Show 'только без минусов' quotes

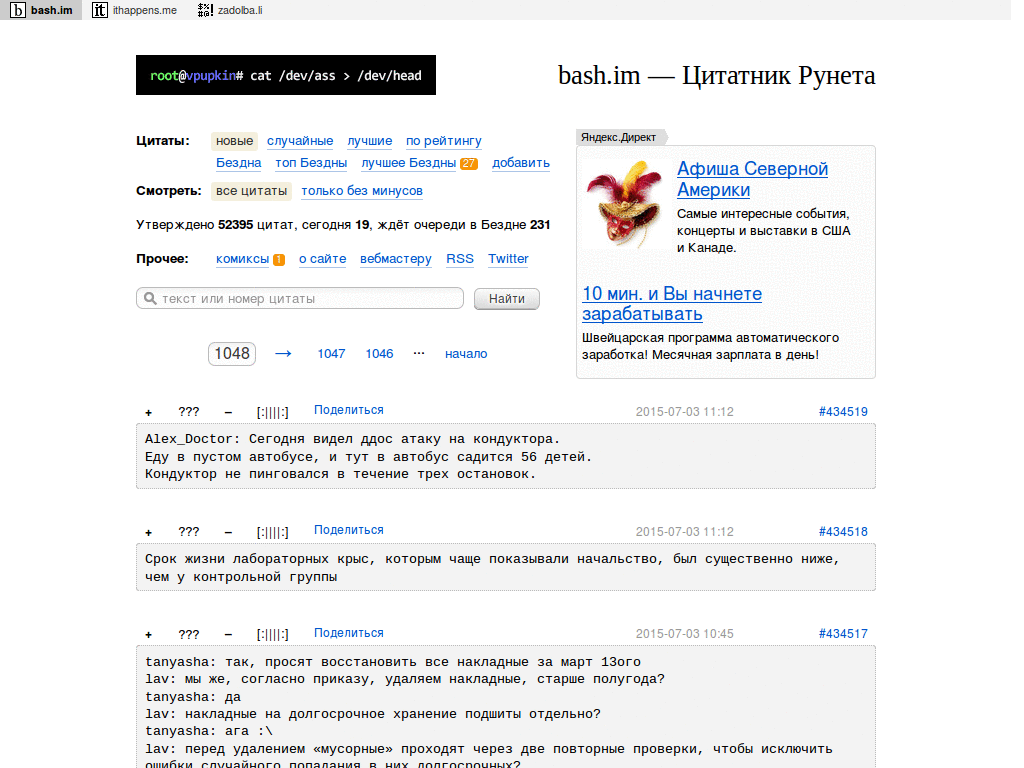(362, 191)
